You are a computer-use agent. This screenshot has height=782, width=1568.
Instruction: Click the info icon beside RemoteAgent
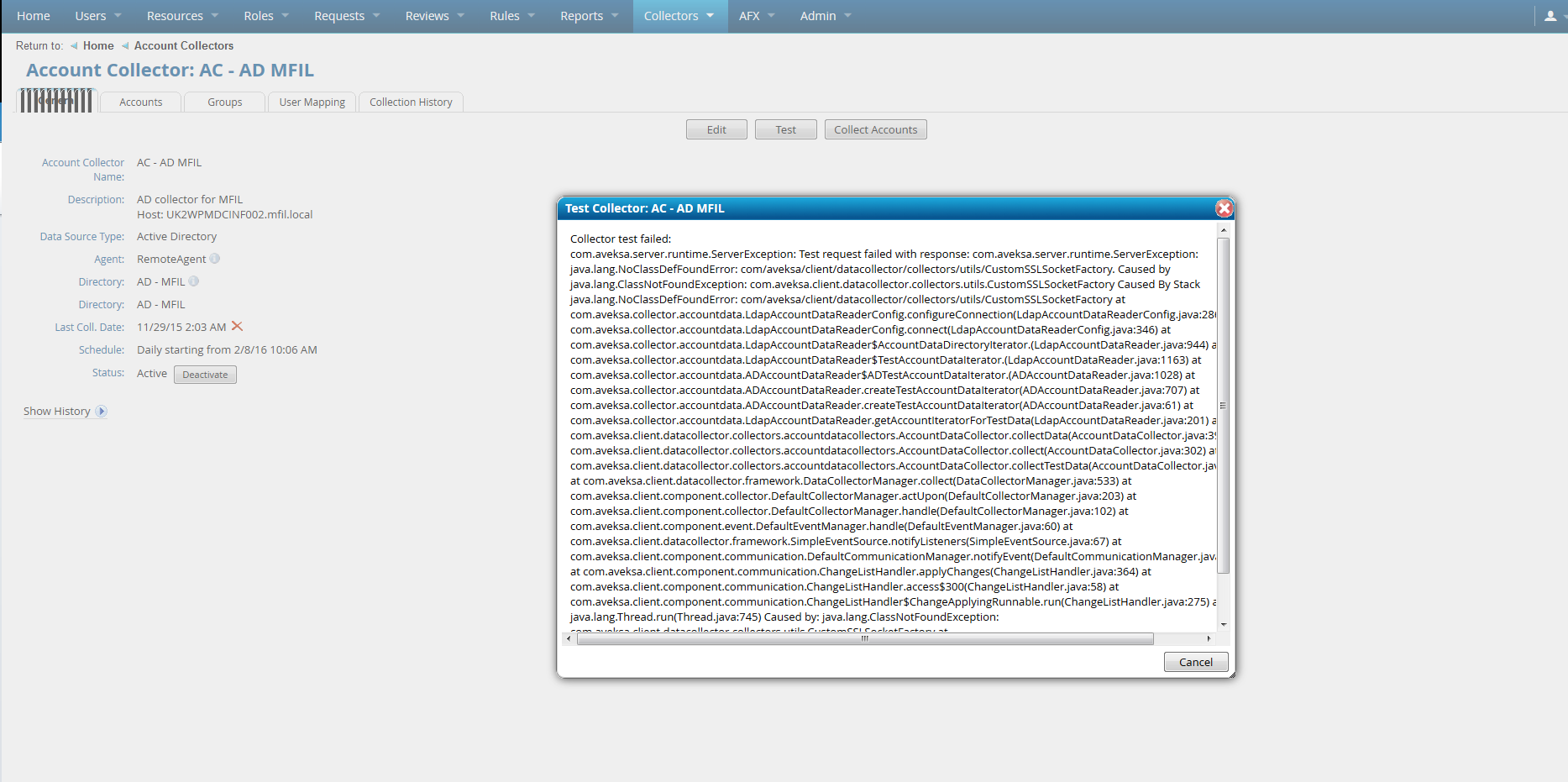click(x=215, y=259)
